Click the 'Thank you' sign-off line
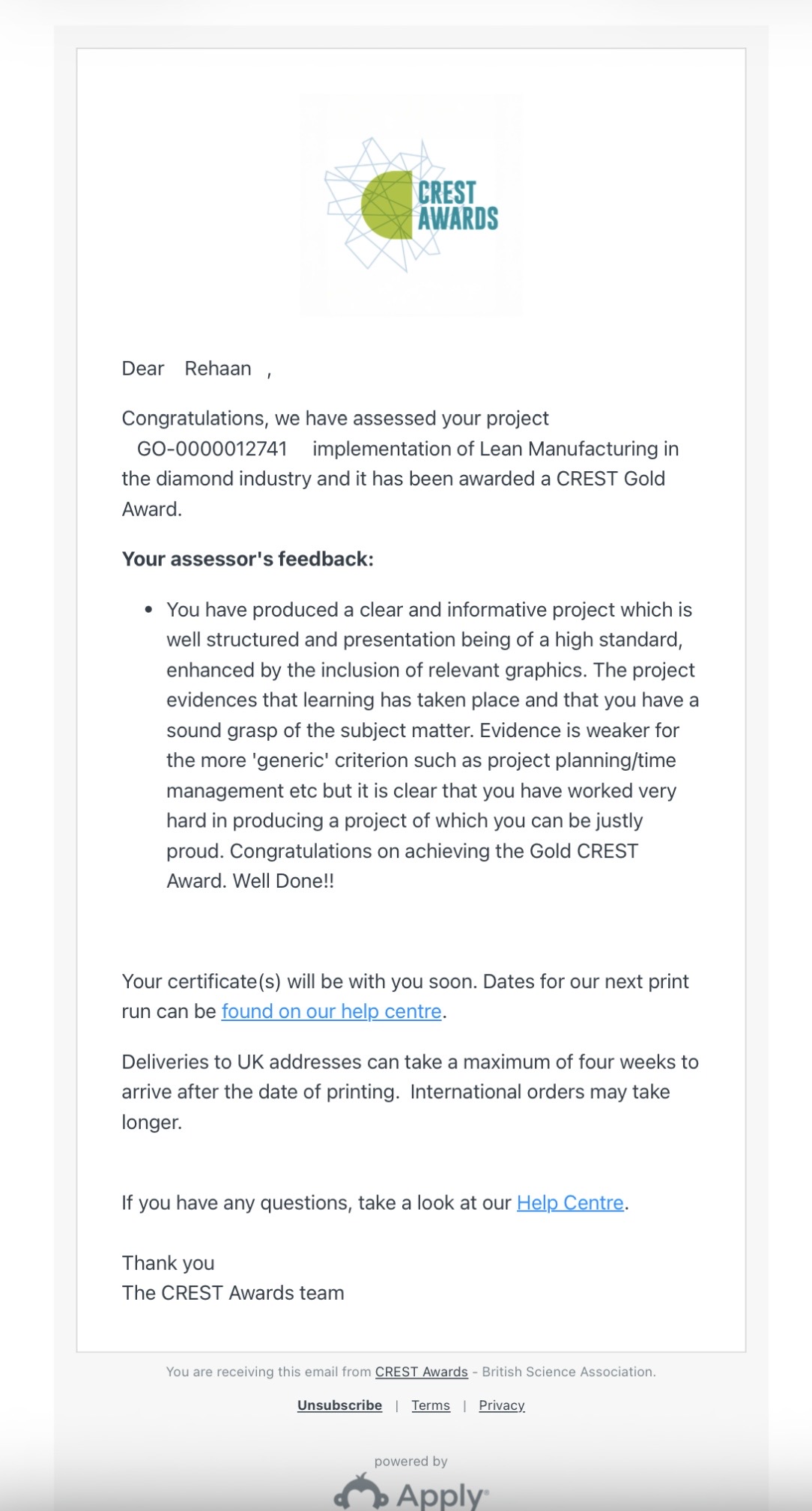Viewport: 812px width, 1511px height. pyautogui.click(x=168, y=1263)
